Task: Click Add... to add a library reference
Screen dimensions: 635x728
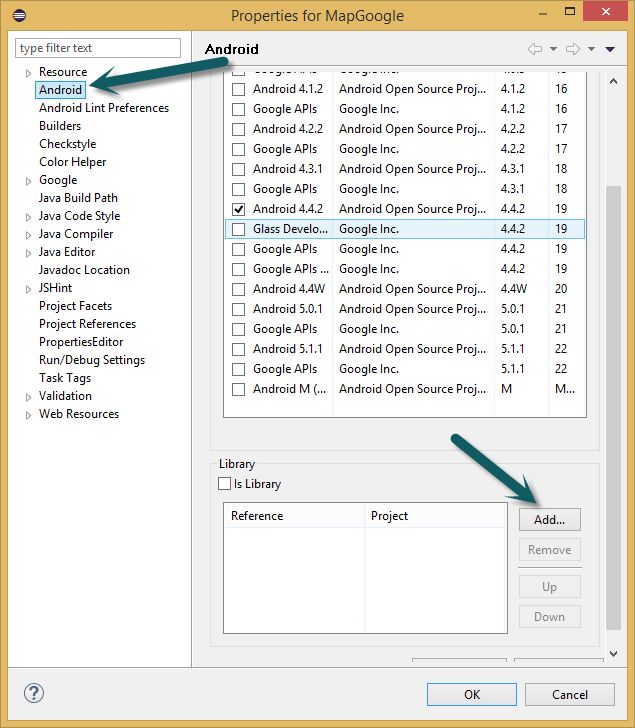Action: click(x=550, y=520)
